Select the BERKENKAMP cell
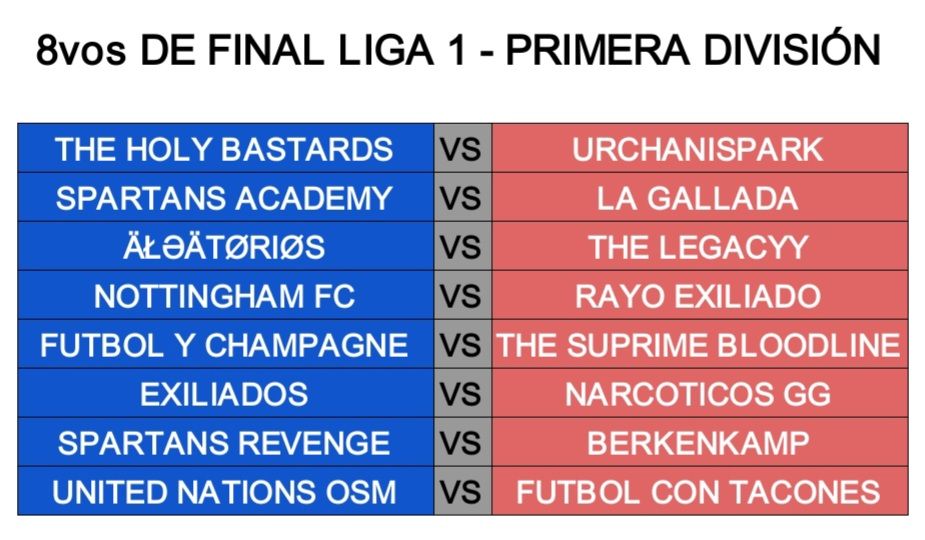Screen dimensions: 925x540 pyautogui.click(x=700, y=442)
